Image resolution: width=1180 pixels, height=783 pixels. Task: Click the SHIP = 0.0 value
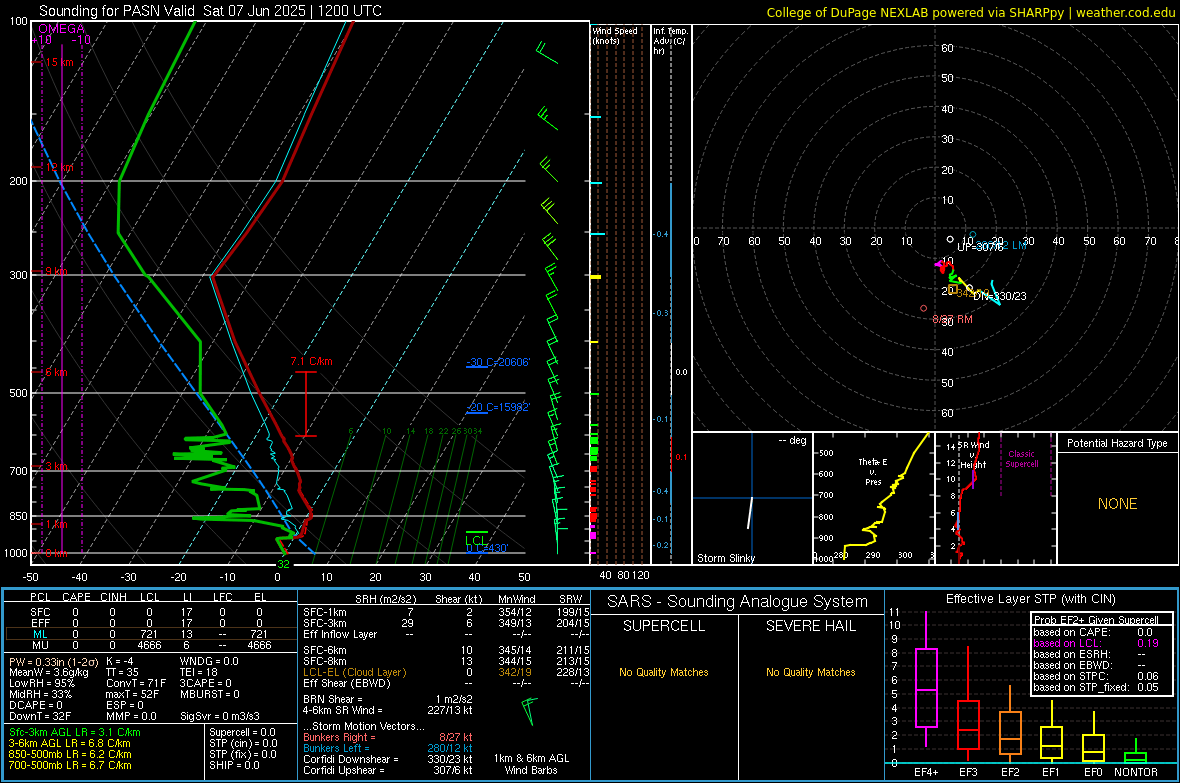click(234, 765)
